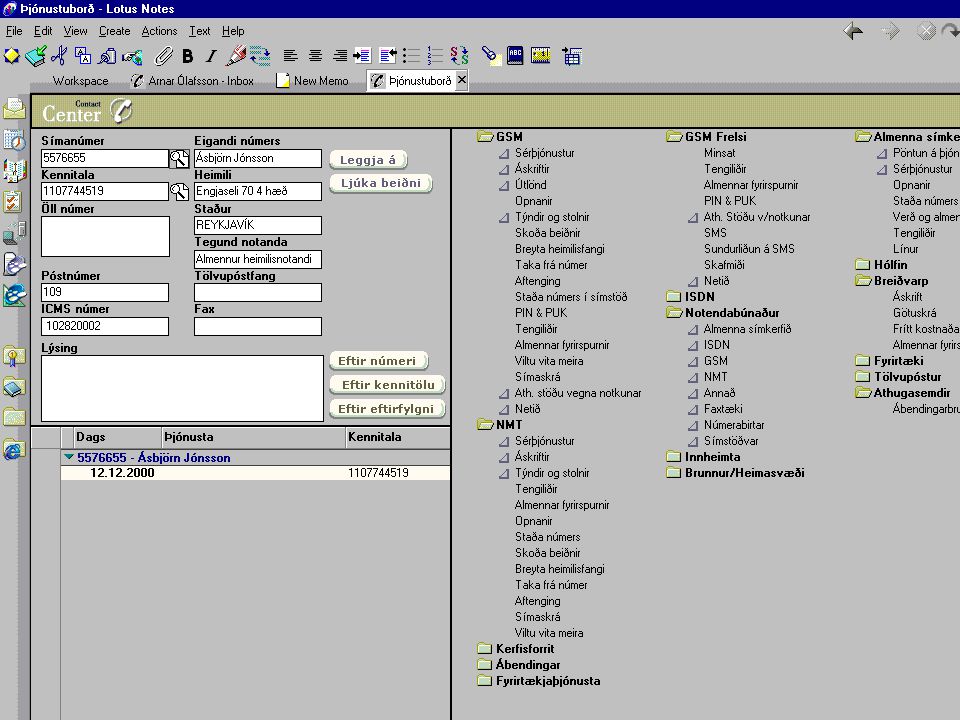This screenshot has width=960, height=720.
Task: Expand the Innheimta folder
Action: point(673,457)
